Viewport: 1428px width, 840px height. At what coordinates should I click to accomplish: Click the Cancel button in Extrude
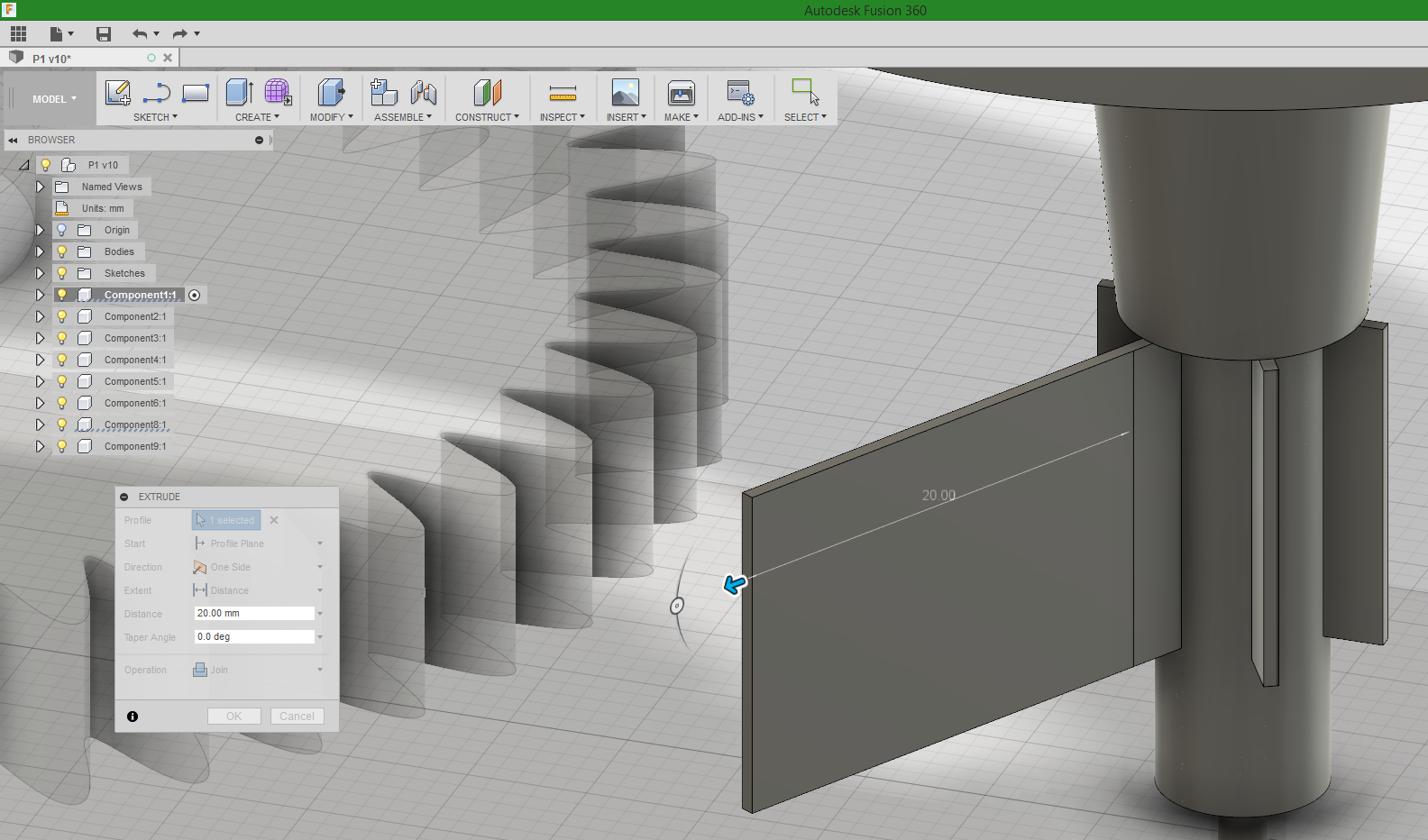297,717
